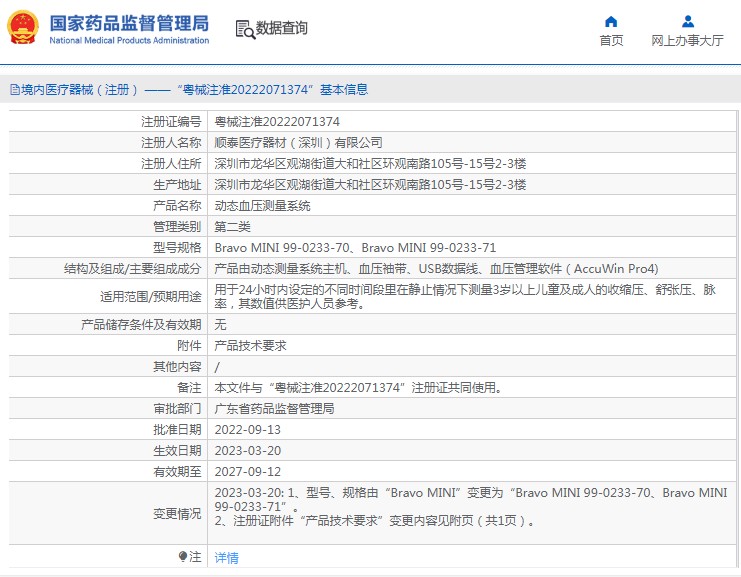Screen dimensions: 741x577
Task: Click the 数据查询 label
Action: click(x=282, y=28)
